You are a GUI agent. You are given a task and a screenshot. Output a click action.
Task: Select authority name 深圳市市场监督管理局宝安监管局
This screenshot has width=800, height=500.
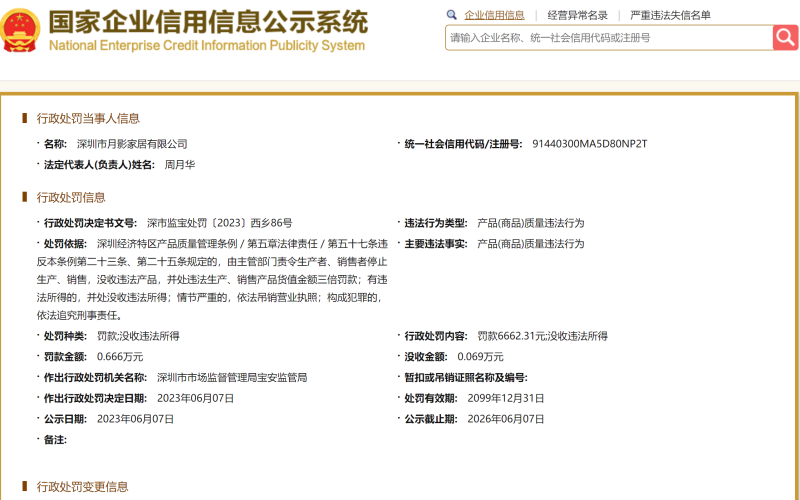pos(232,378)
